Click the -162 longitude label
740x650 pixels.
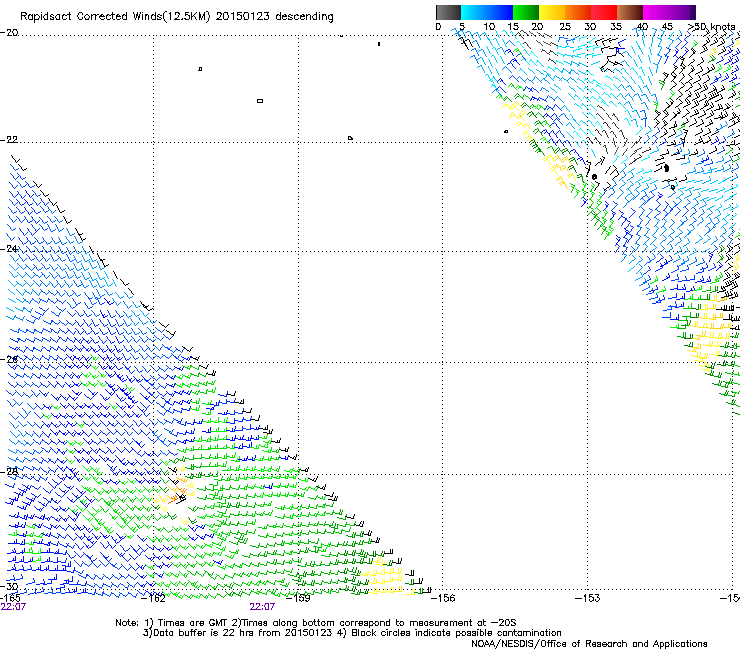(153, 598)
